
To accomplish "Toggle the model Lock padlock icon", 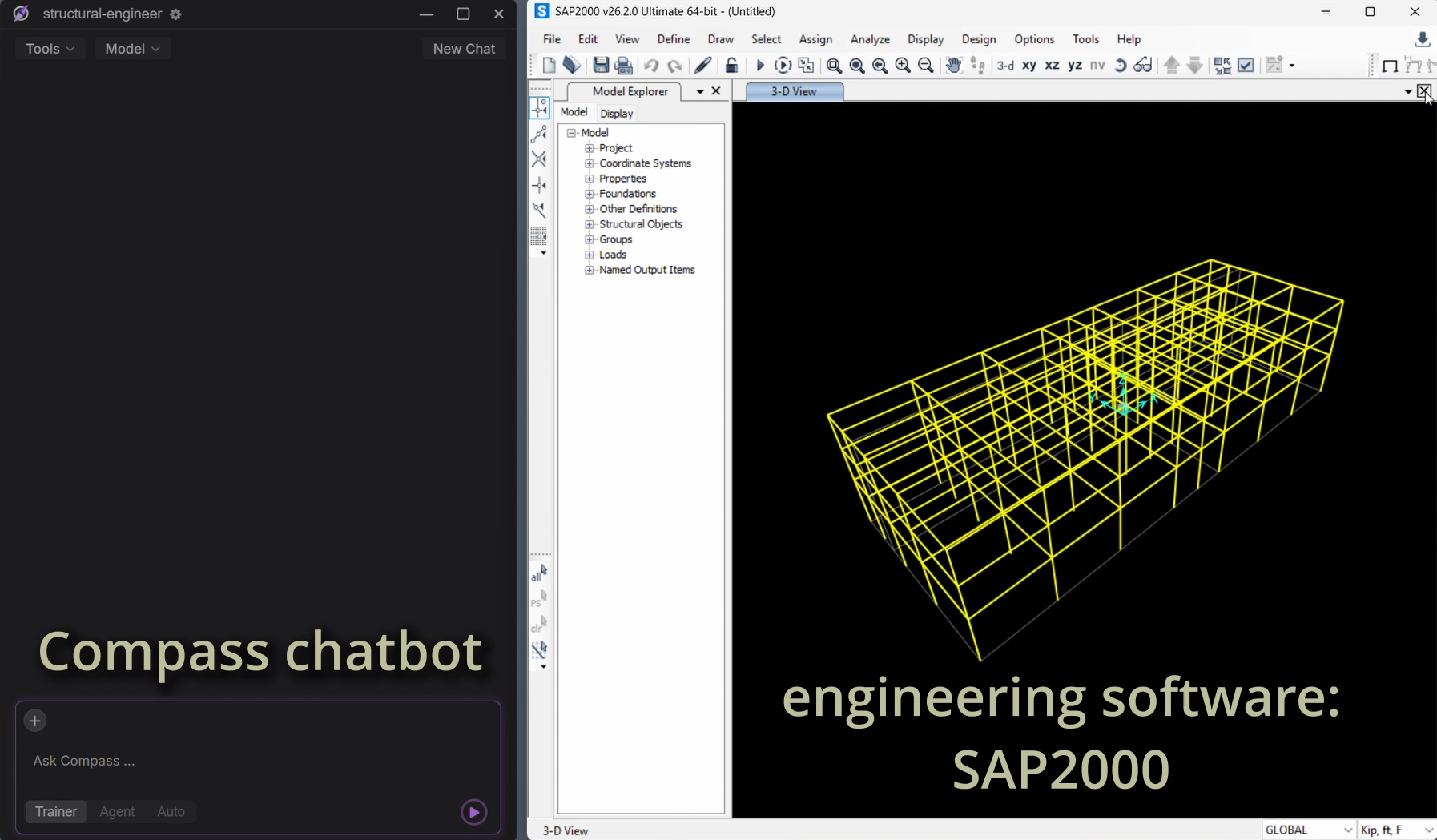I will pyautogui.click(x=731, y=66).
